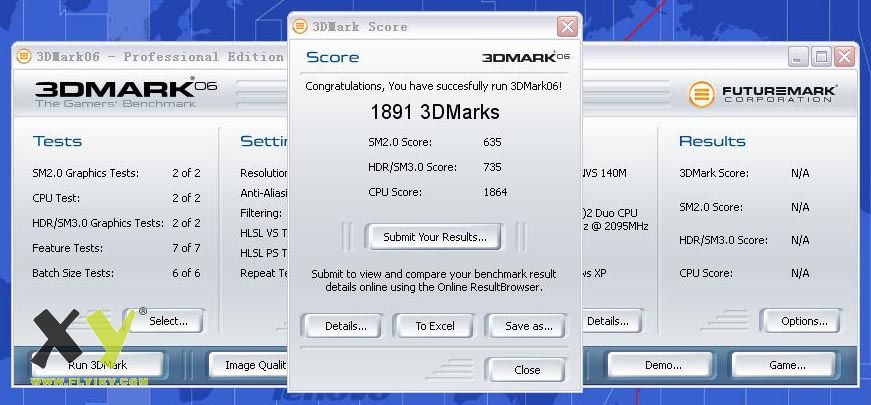Open System Details button in main window

613,321
